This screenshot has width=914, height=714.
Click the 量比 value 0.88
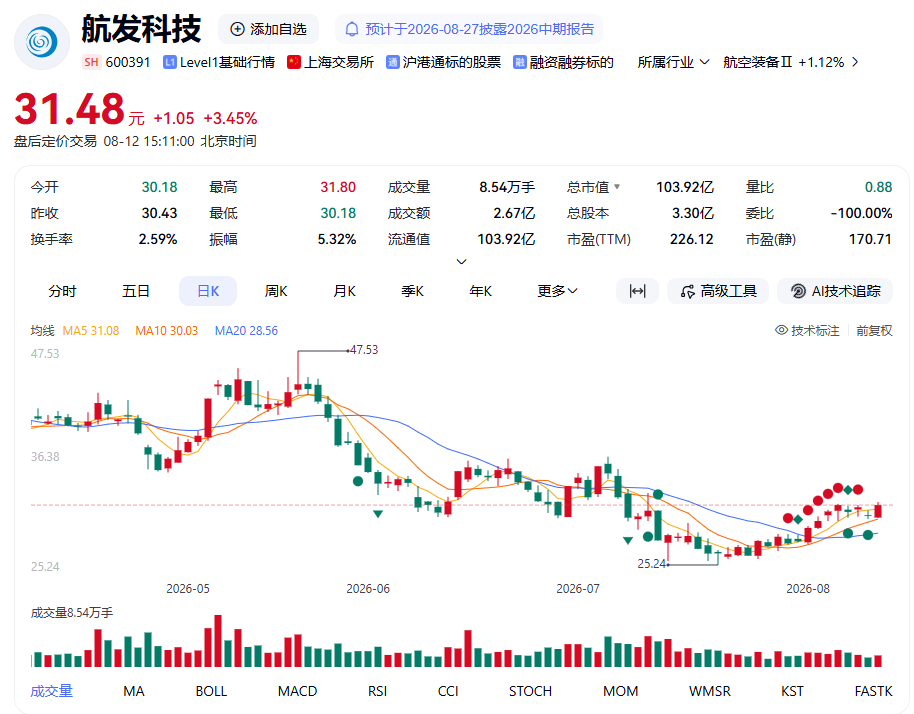point(878,187)
